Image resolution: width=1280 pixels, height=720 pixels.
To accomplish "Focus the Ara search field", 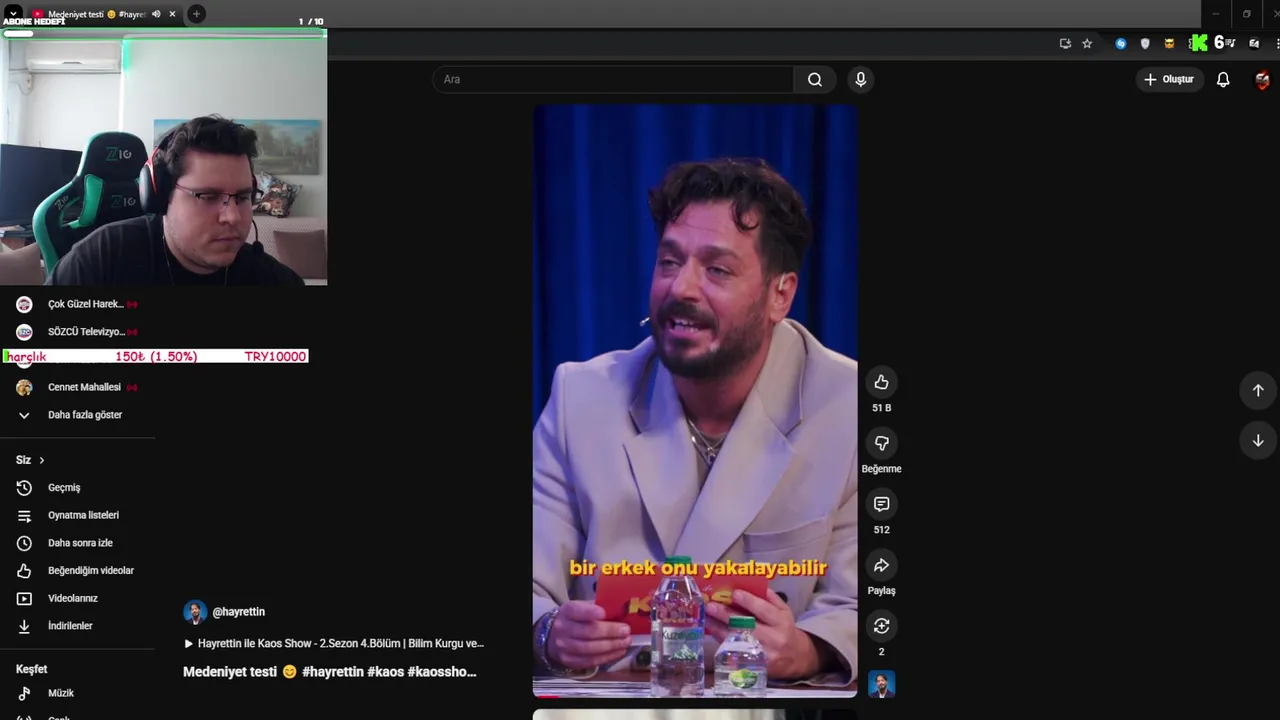I will 613,79.
